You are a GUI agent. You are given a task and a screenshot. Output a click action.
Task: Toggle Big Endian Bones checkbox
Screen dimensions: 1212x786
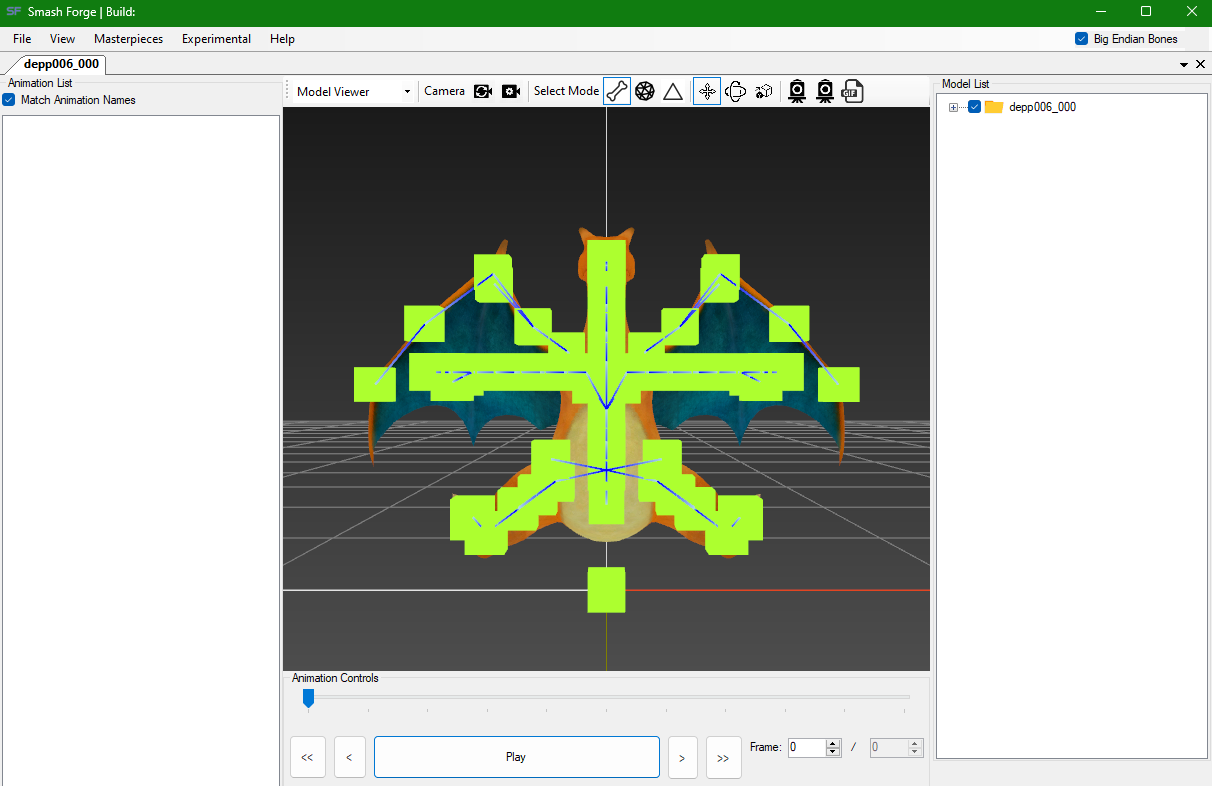[x=1081, y=39]
